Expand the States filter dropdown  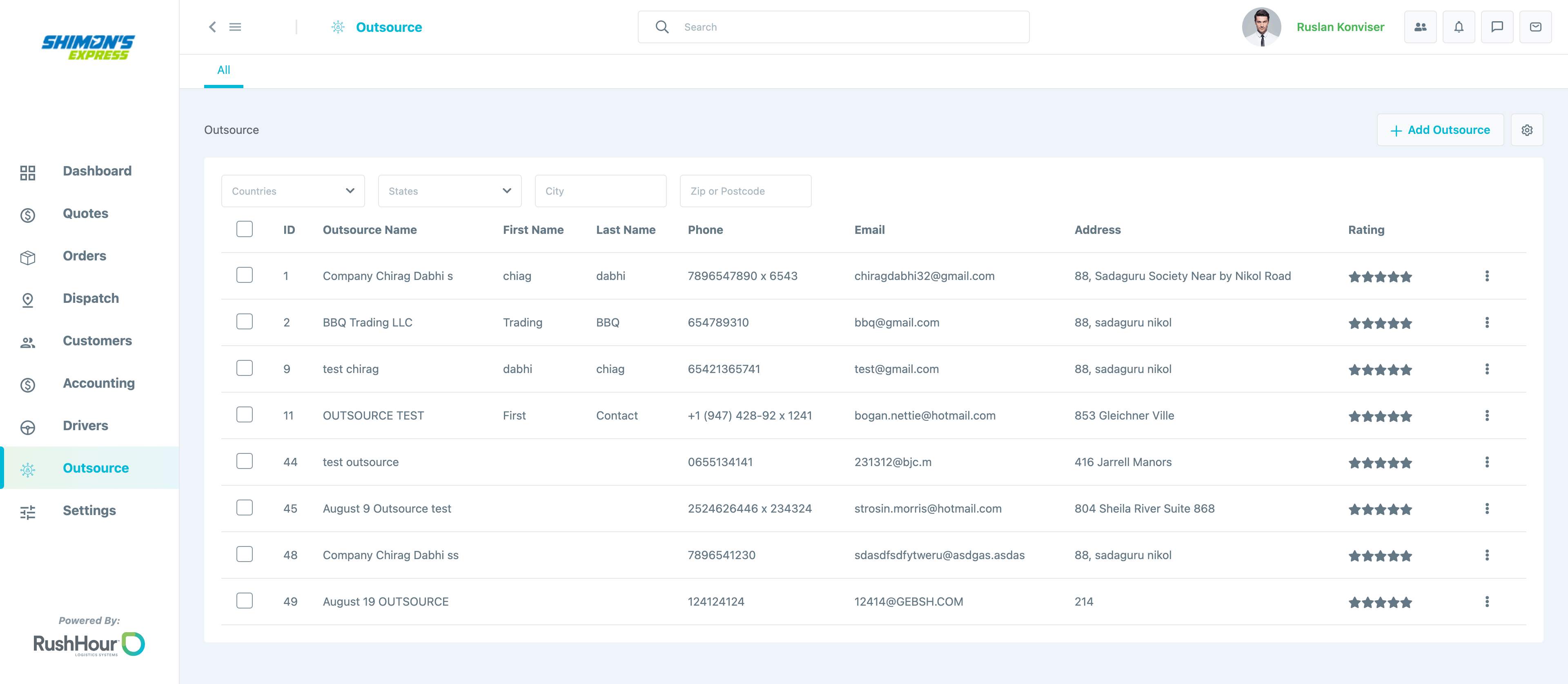click(x=449, y=191)
